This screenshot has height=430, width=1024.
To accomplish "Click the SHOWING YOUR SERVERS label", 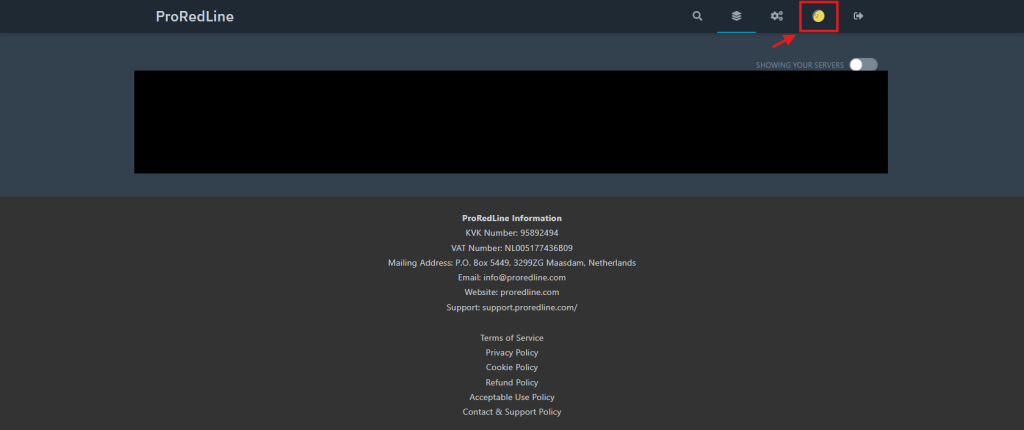I will (800, 65).
